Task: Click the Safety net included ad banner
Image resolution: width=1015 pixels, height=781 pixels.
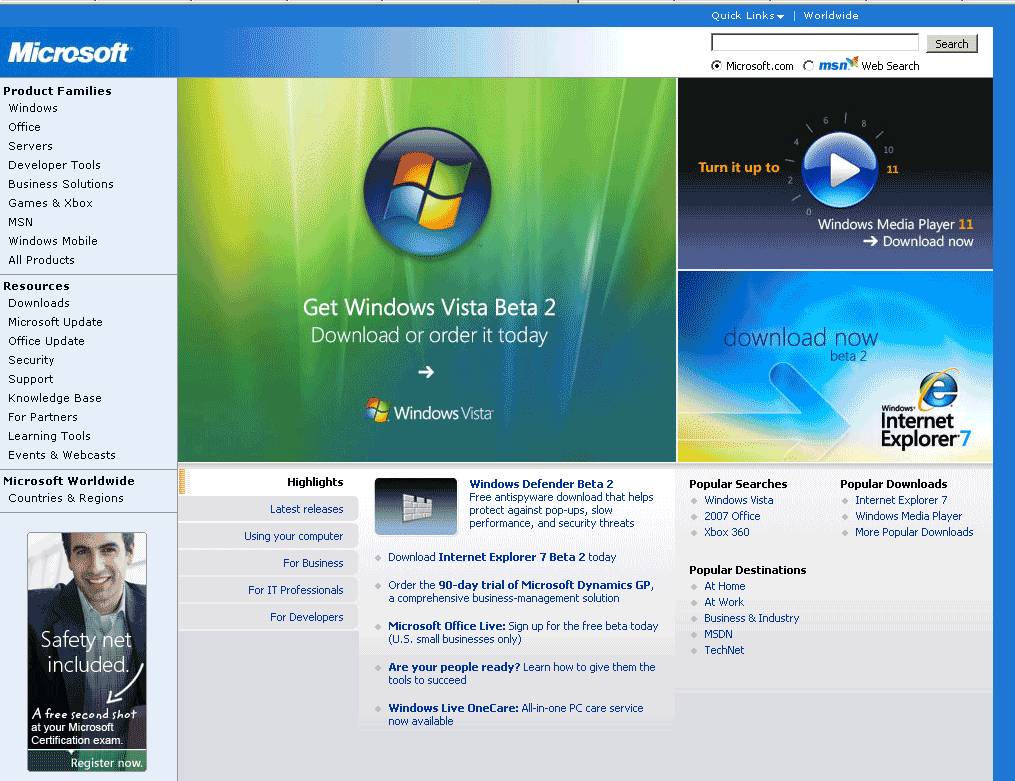Action: pyautogui.click(x=87, y=652)
